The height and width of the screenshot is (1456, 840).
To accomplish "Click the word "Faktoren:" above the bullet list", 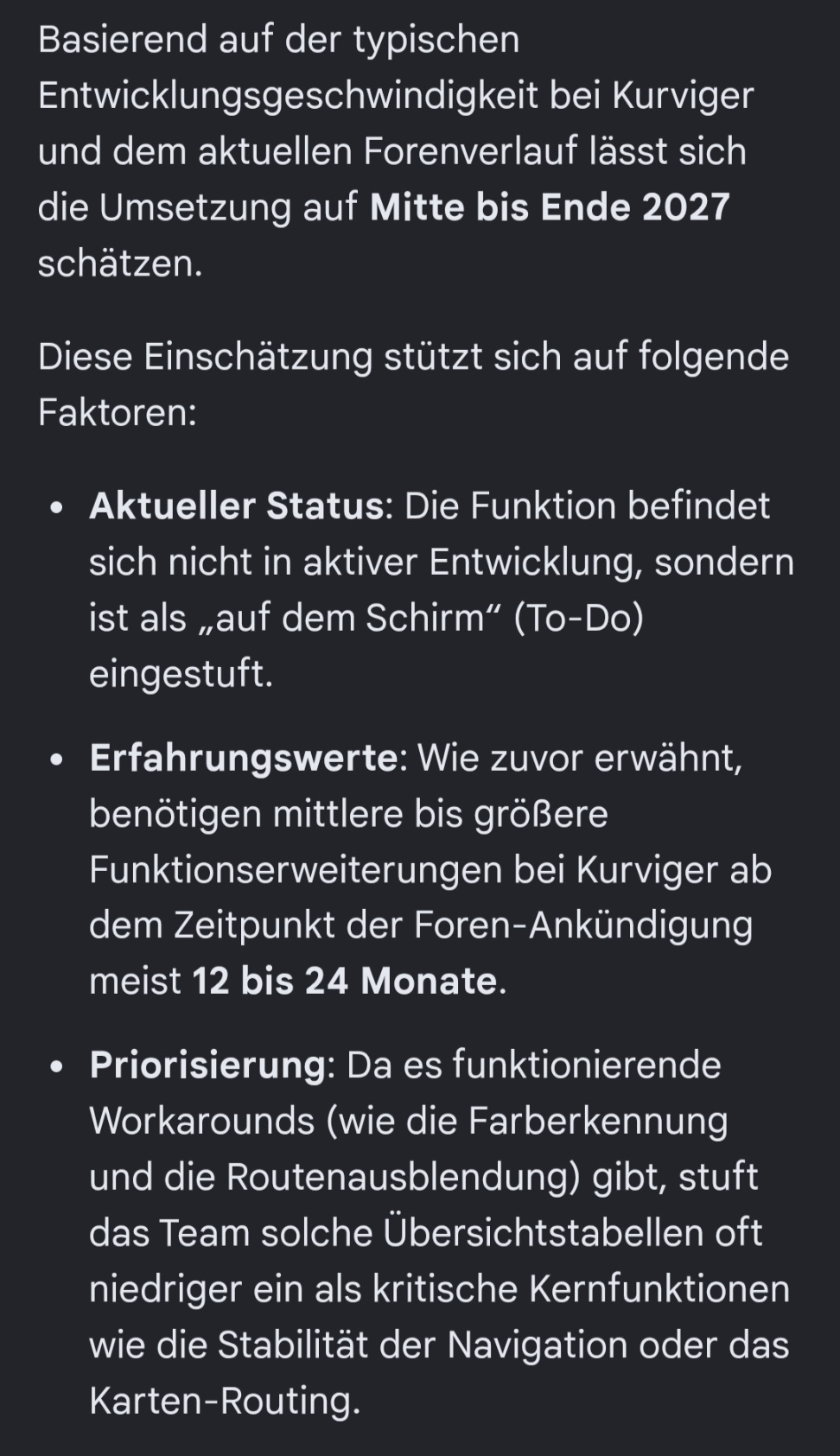I will coord(118,412).
